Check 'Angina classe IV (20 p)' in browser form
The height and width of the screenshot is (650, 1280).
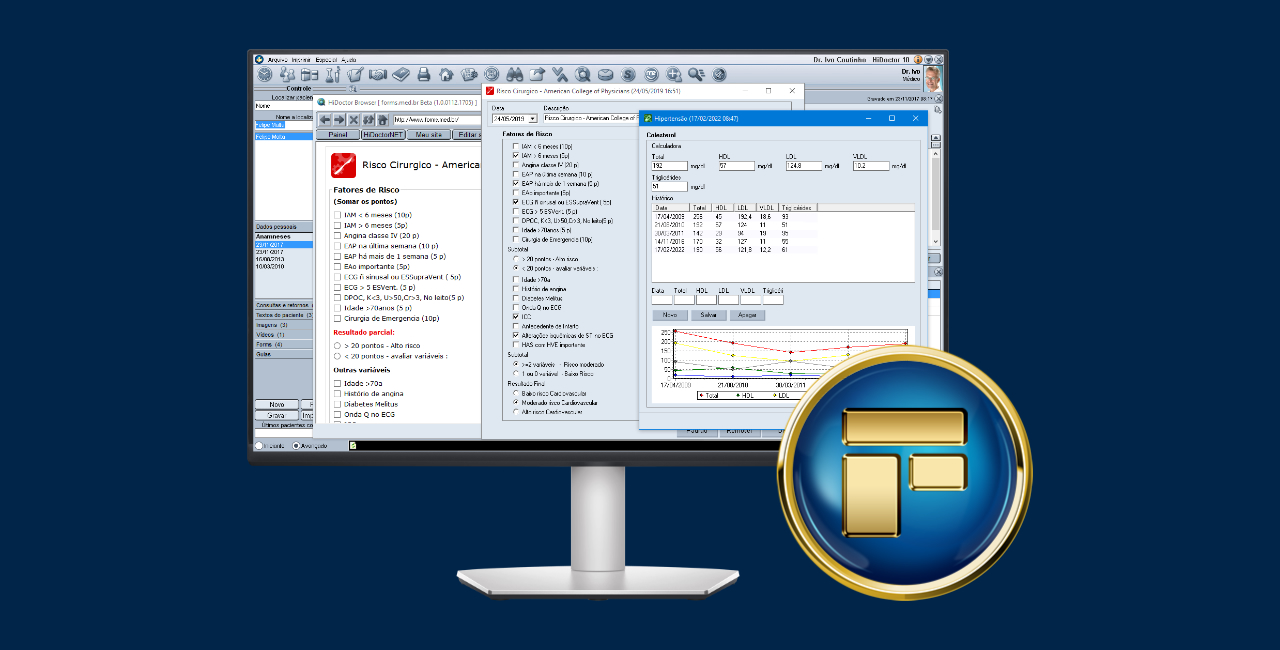click(x=337, y=236)
